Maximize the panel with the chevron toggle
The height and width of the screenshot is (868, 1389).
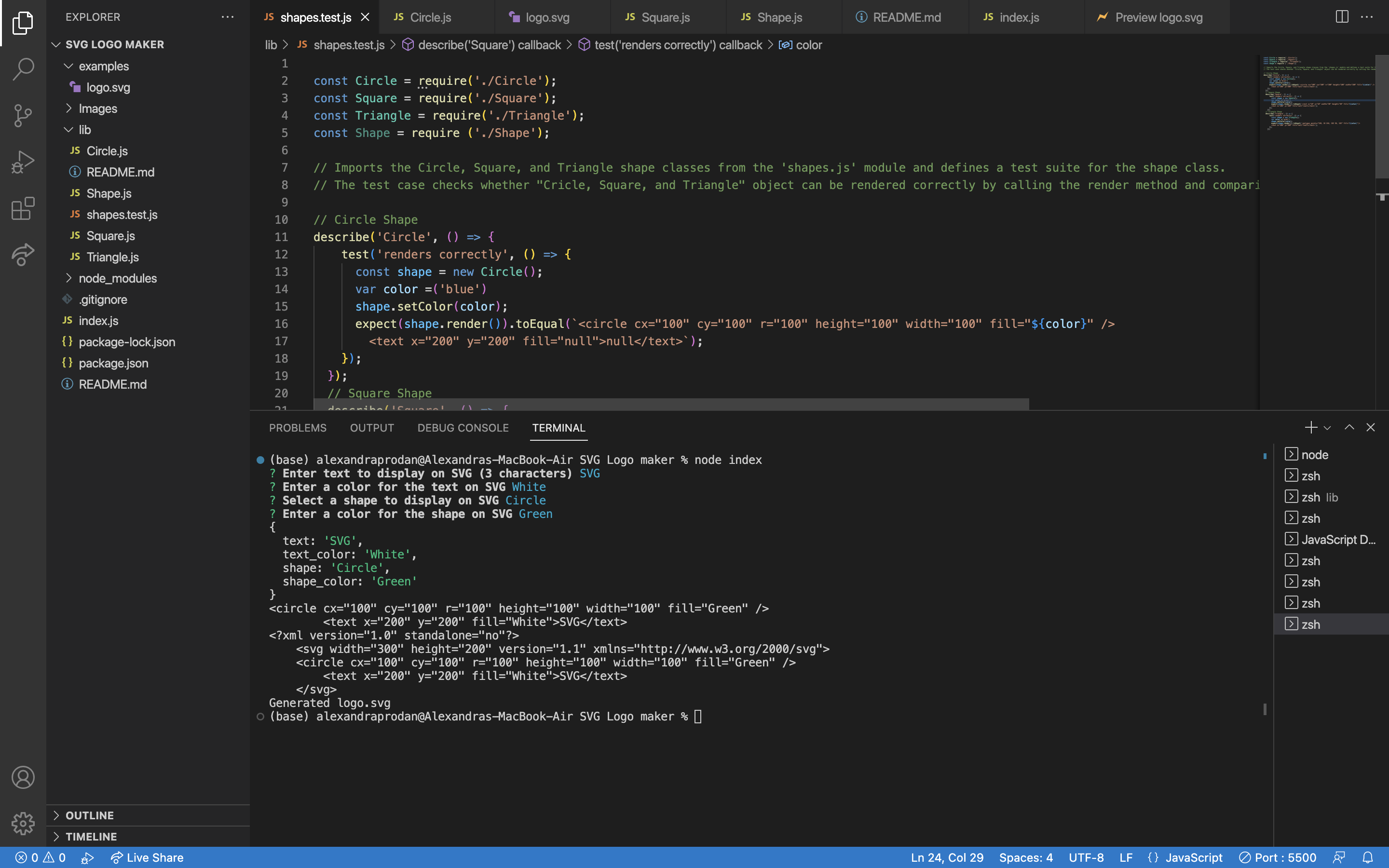(x=1349, y=427)
